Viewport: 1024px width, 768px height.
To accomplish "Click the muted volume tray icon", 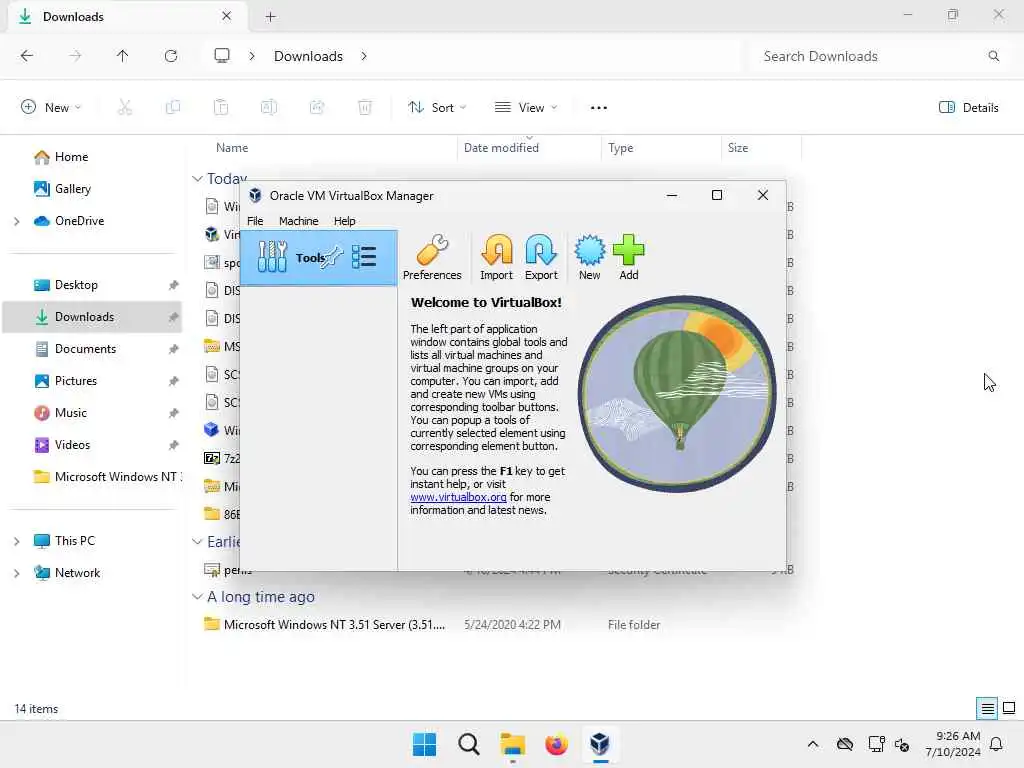I will (x=902, y=744).
